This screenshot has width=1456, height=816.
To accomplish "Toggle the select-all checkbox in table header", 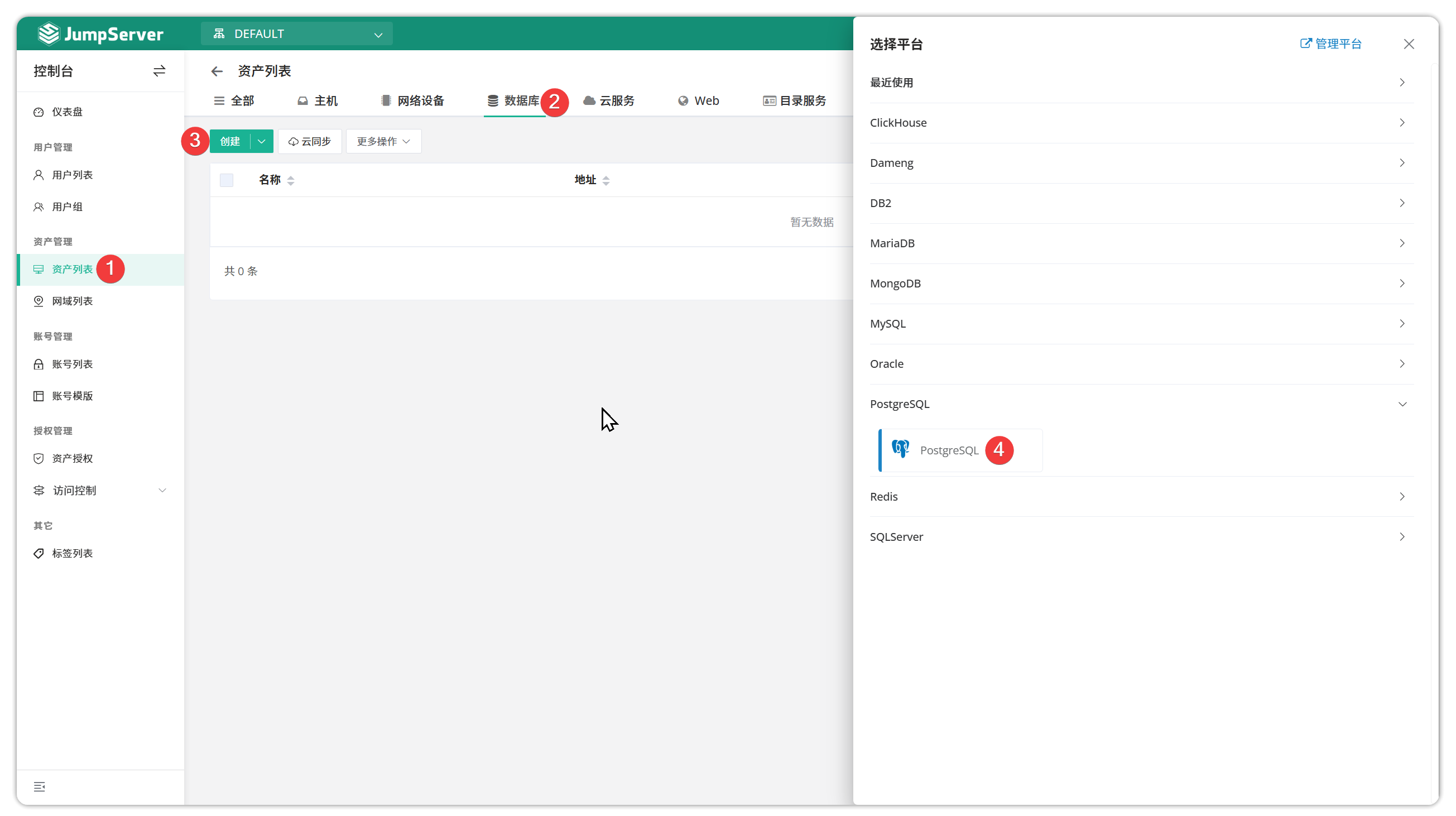I will 227,180.
